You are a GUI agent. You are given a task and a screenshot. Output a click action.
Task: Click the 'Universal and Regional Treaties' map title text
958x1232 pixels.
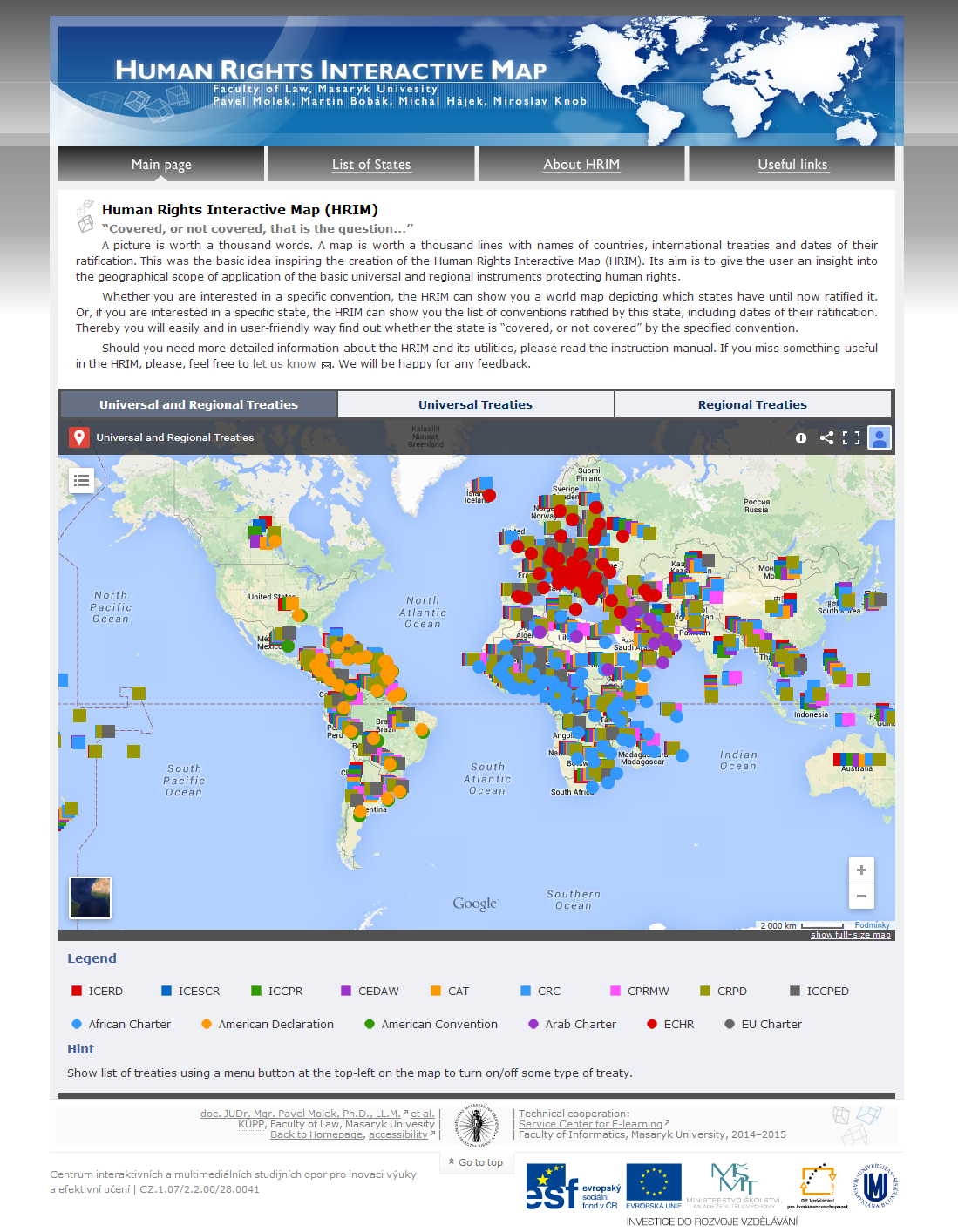pyautogui.click(x=175, y=437)
